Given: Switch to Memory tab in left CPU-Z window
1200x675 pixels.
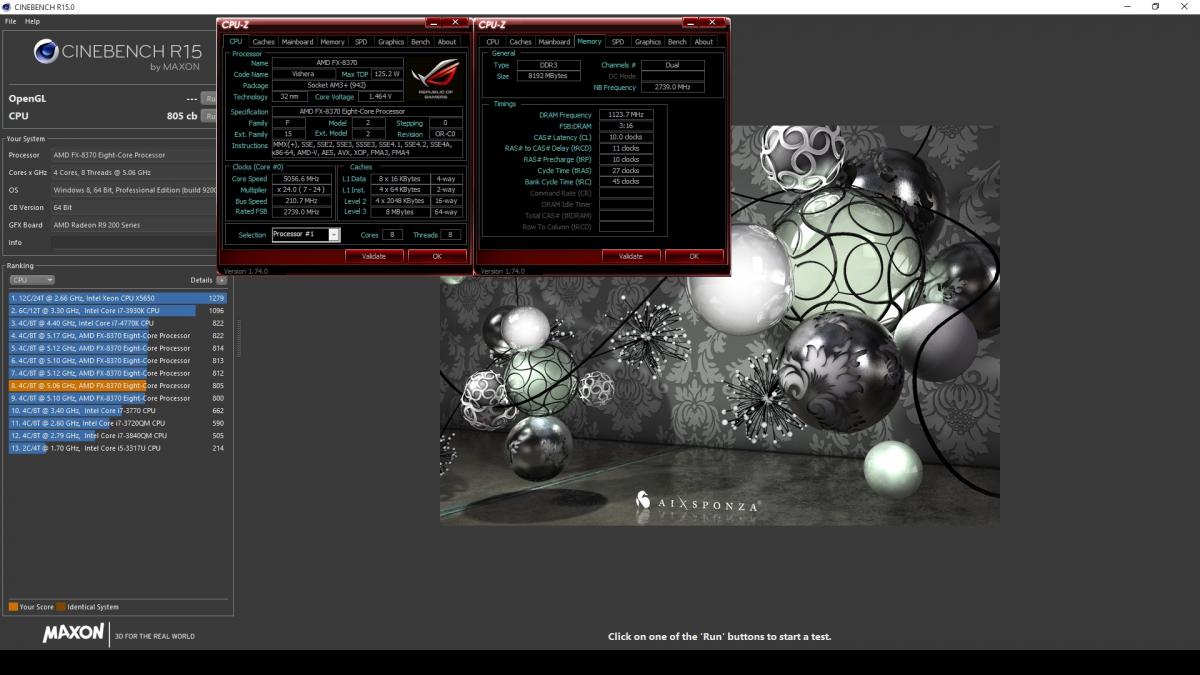Looking at the screenshot, I should pos(333,42).
